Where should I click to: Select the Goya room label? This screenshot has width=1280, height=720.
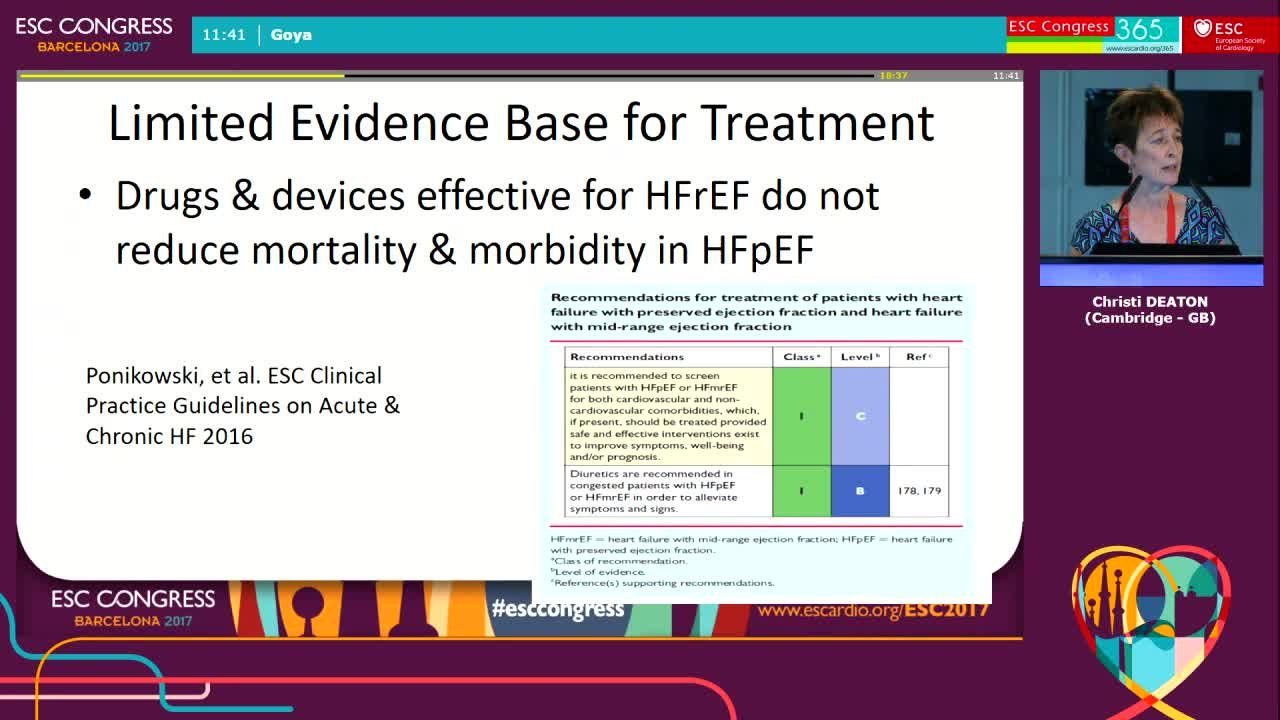point(291,35)
